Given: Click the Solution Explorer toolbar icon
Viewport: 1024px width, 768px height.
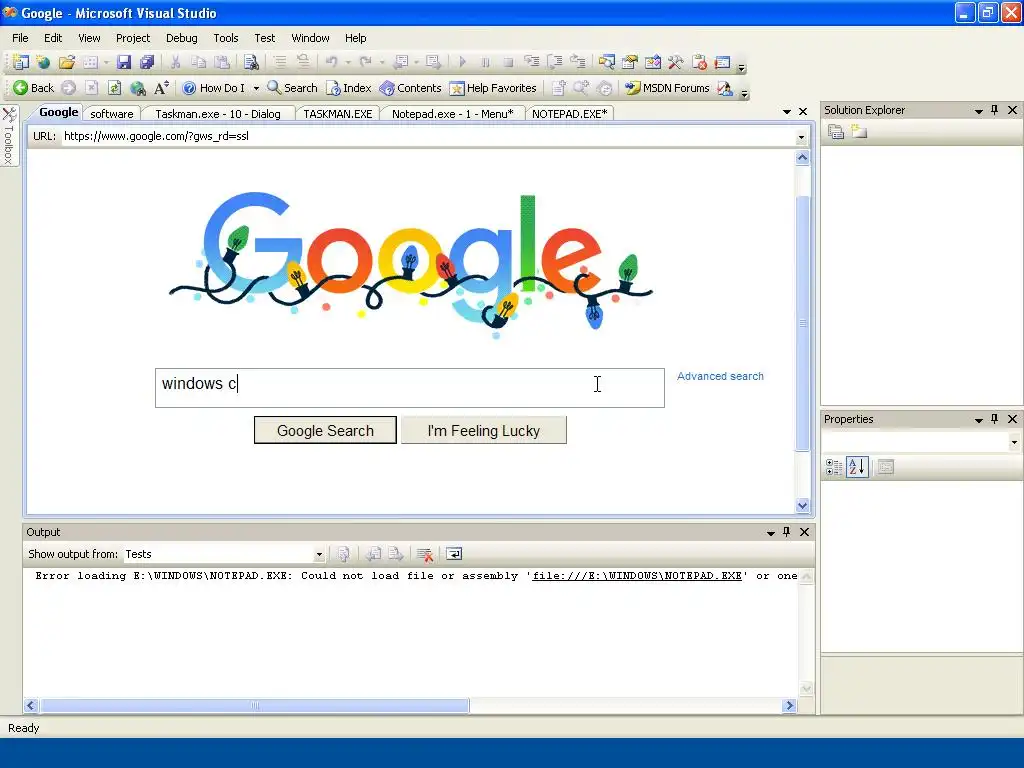Looking at the screenshot, I should pyautogui.click(x=607, y=62).
